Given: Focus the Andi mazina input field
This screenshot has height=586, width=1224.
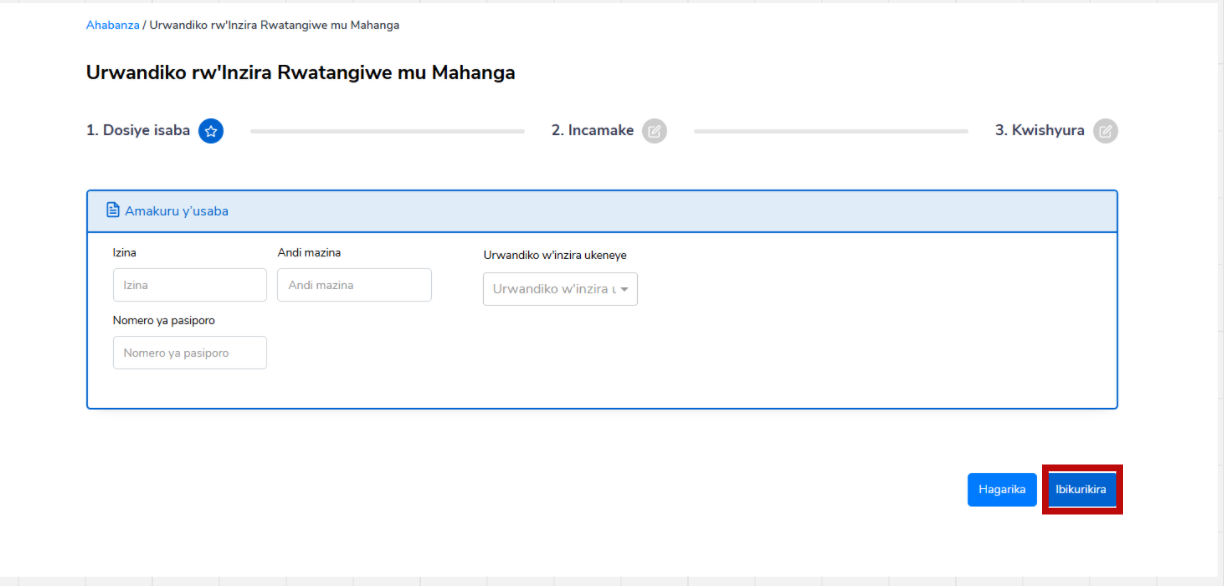Looking at the screenshot, I should (354, 285).
